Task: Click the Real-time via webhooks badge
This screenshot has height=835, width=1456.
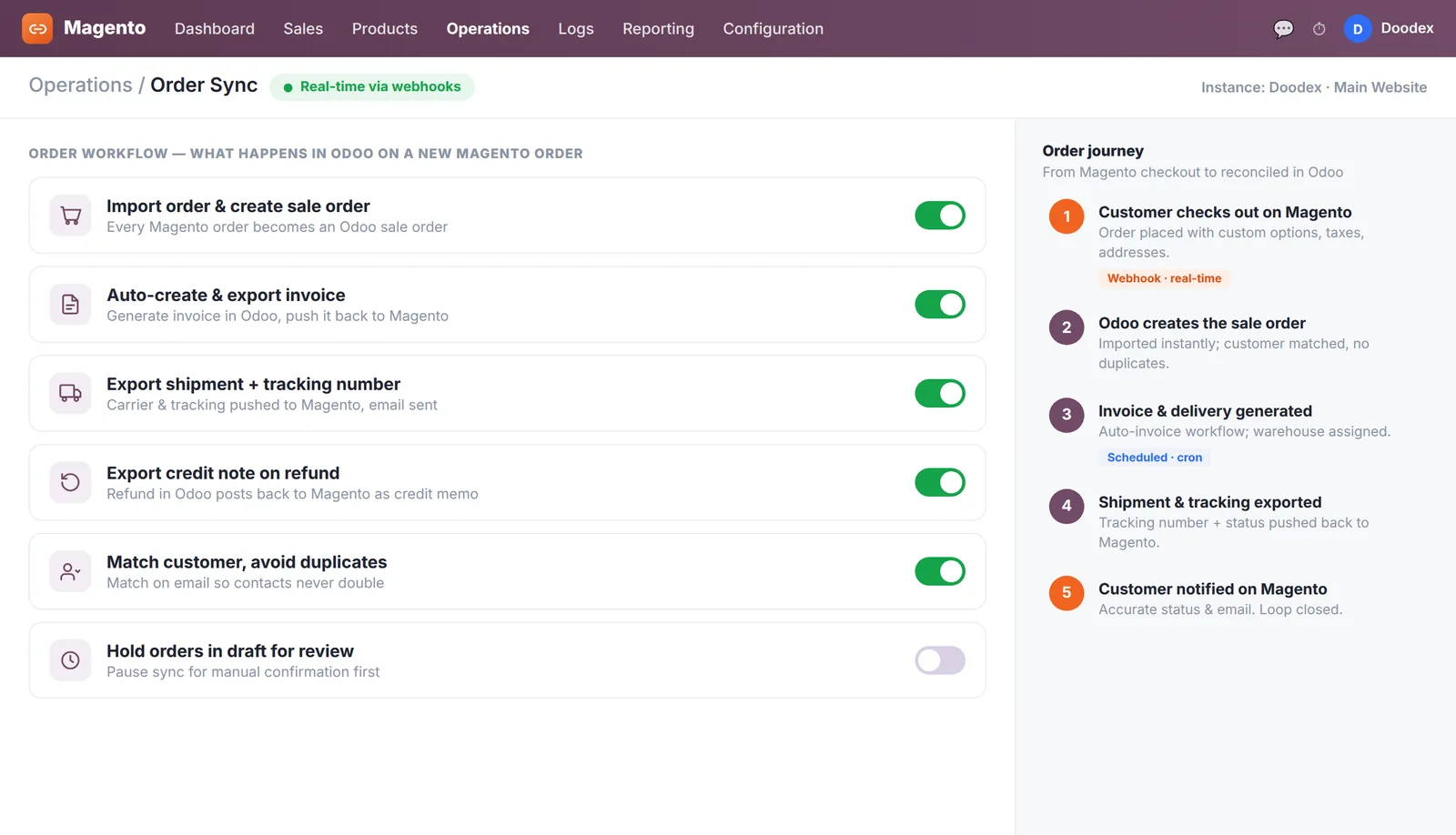Action: click(x=372, y=87)
